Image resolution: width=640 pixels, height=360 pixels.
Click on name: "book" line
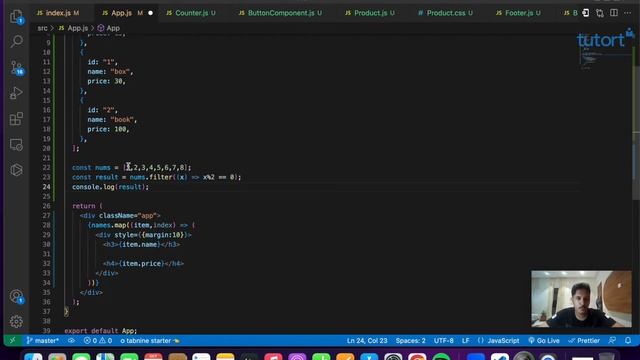[112, 120]
